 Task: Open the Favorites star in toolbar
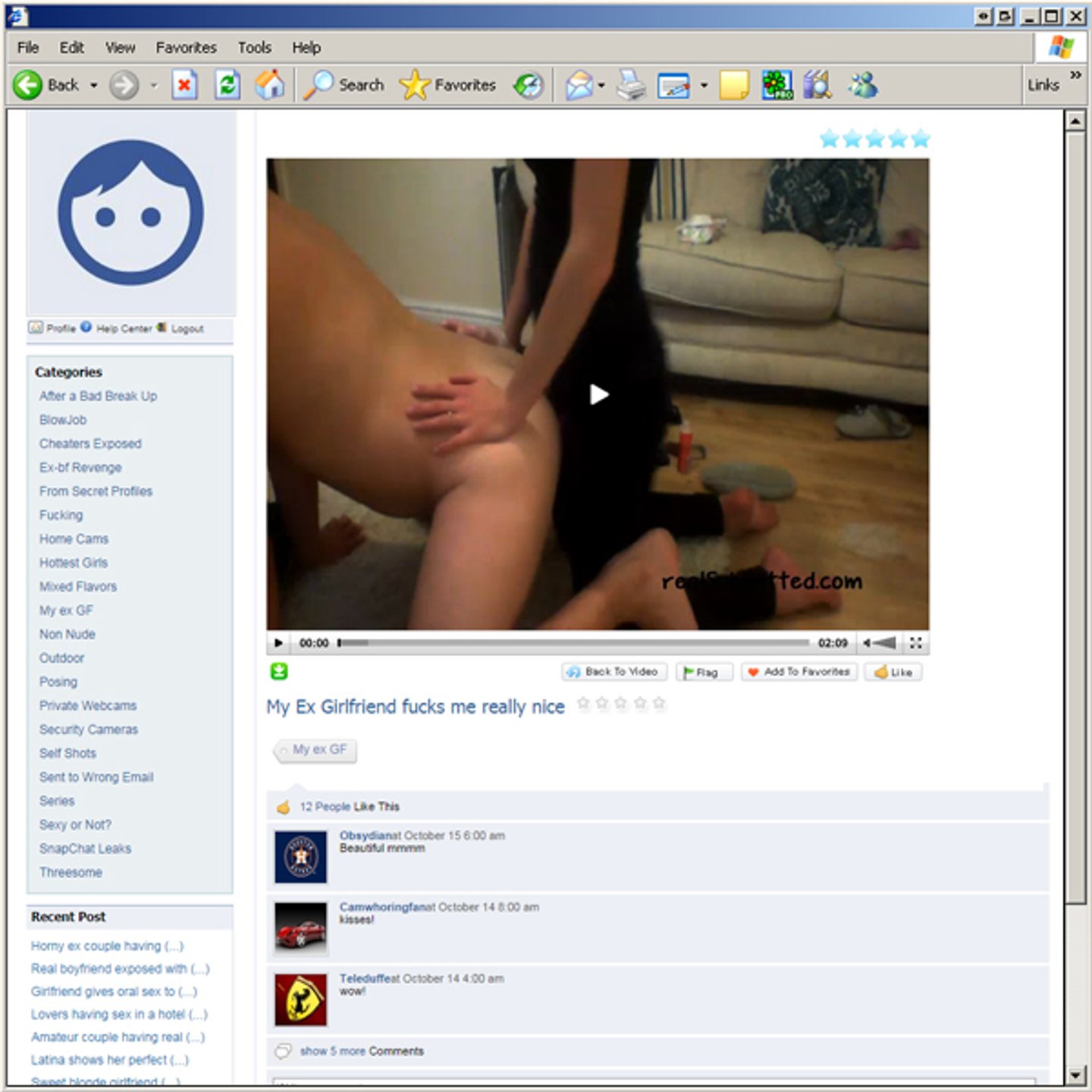447,85
